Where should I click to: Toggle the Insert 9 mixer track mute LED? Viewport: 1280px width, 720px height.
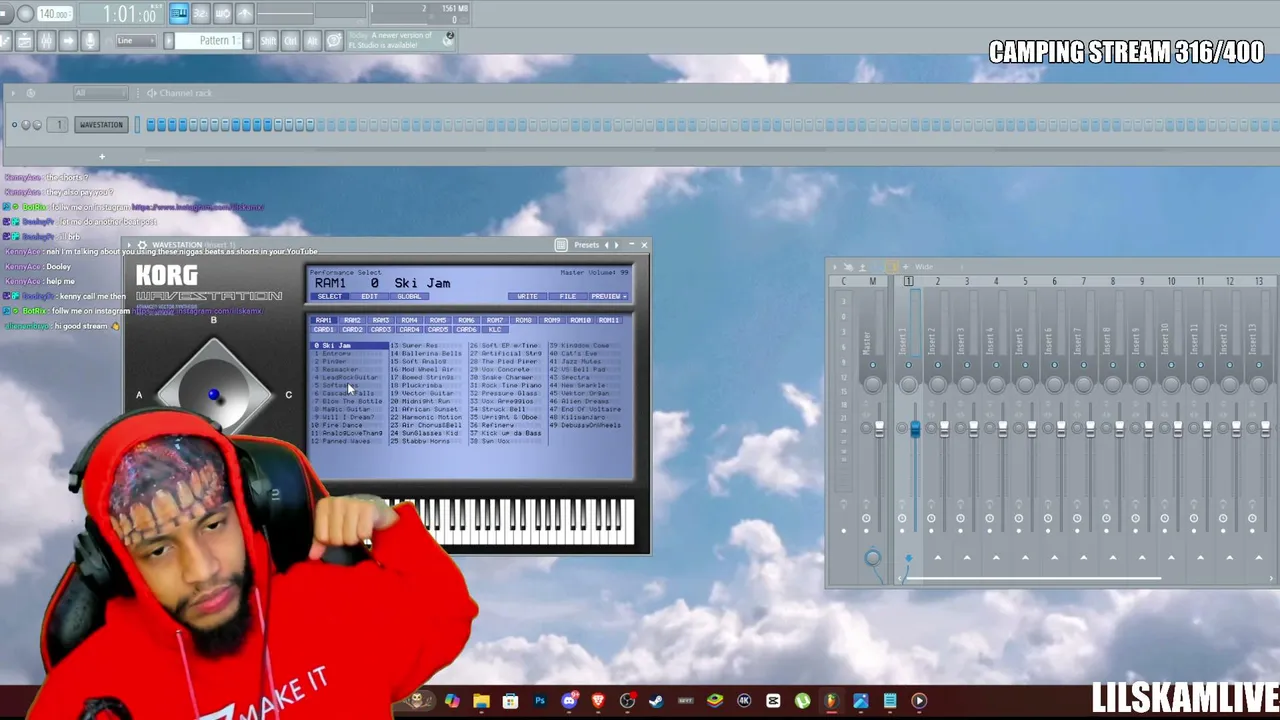coord(1142,365)
